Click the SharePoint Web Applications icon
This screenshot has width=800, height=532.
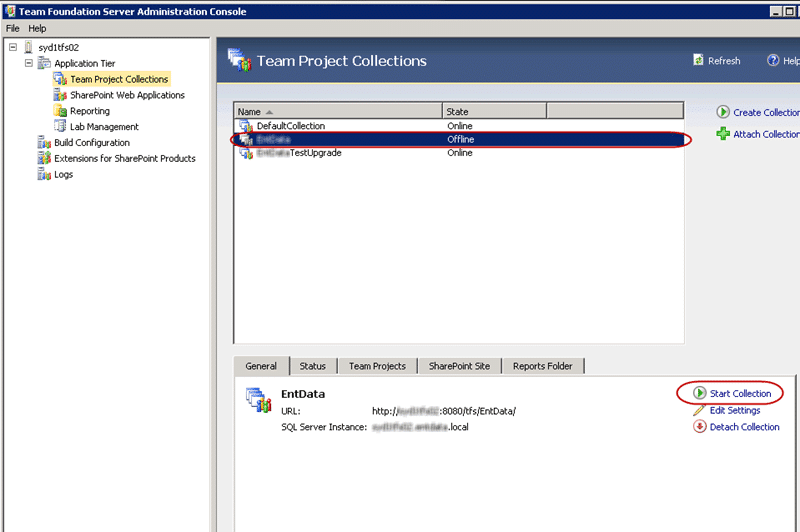60,95
